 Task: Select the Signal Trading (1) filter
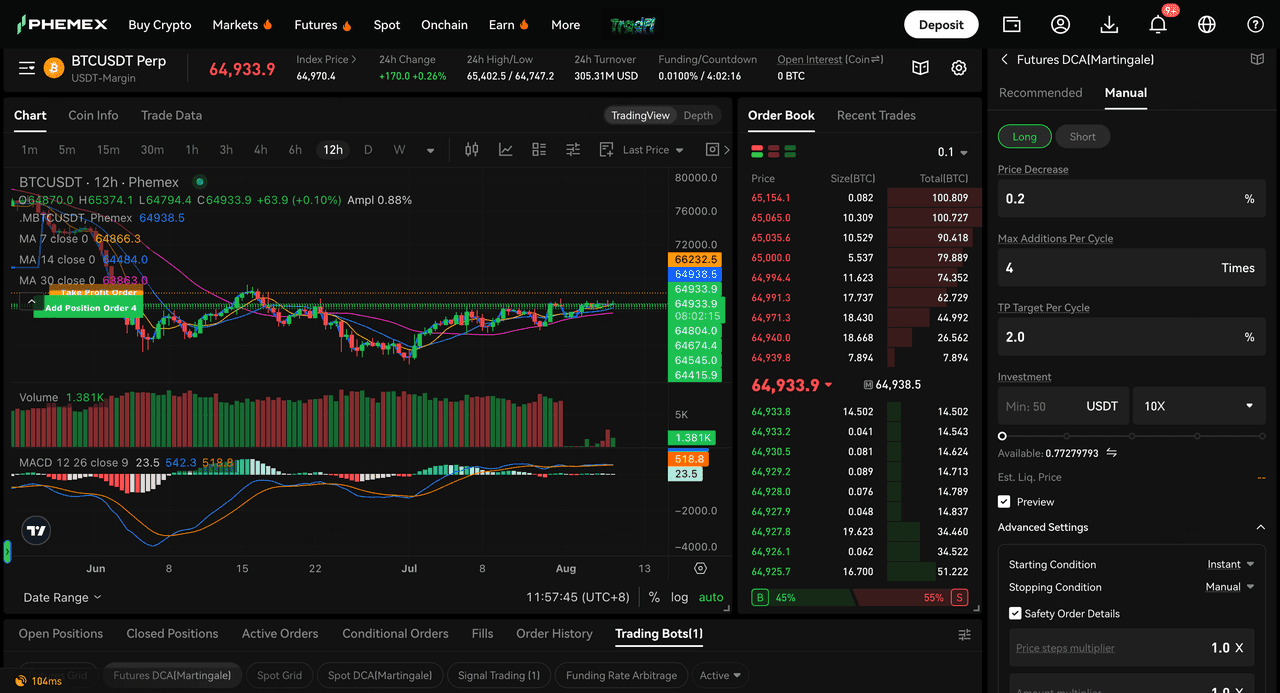pos(498,675)
